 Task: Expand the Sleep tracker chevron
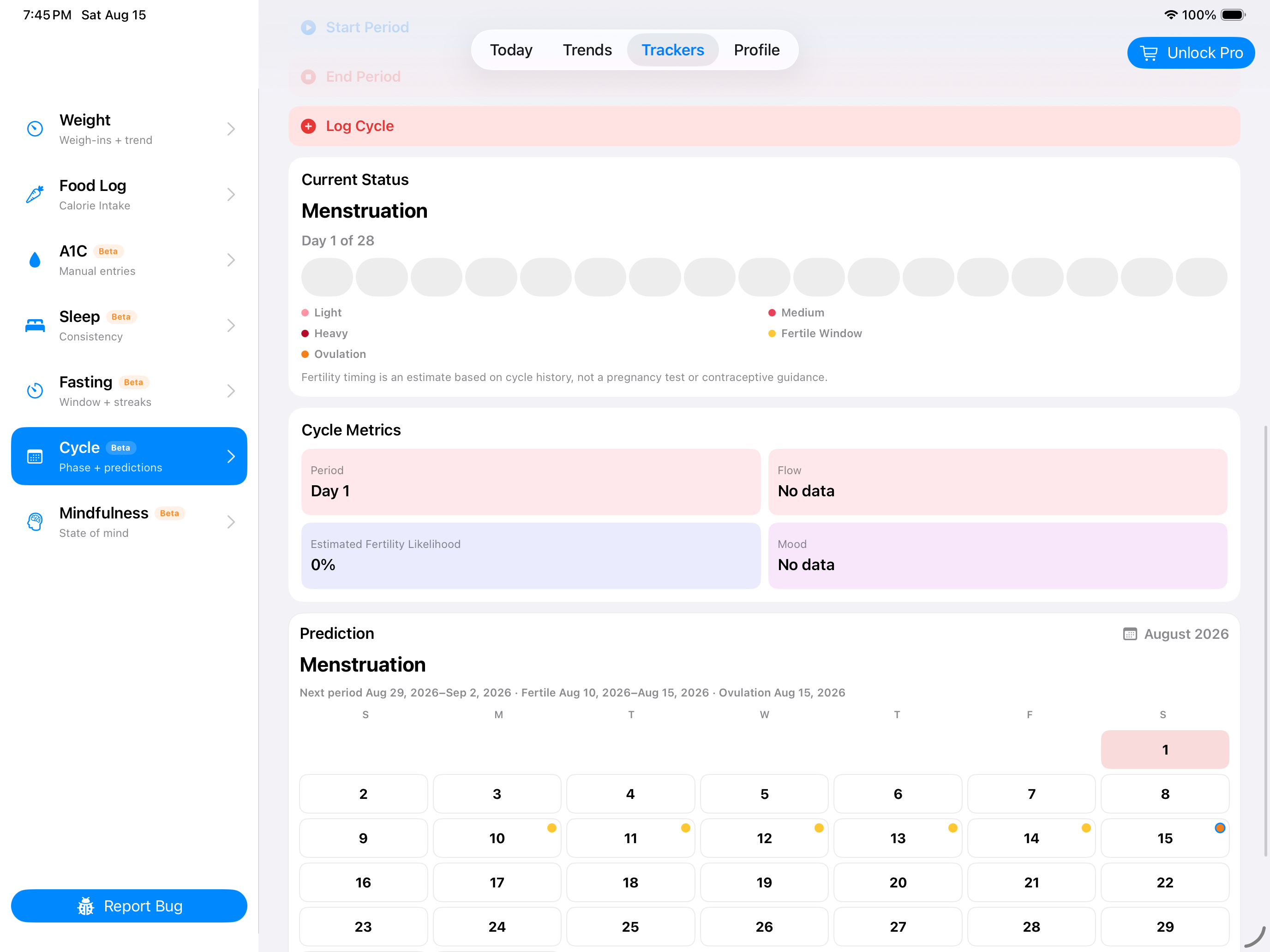click(231, 325)
